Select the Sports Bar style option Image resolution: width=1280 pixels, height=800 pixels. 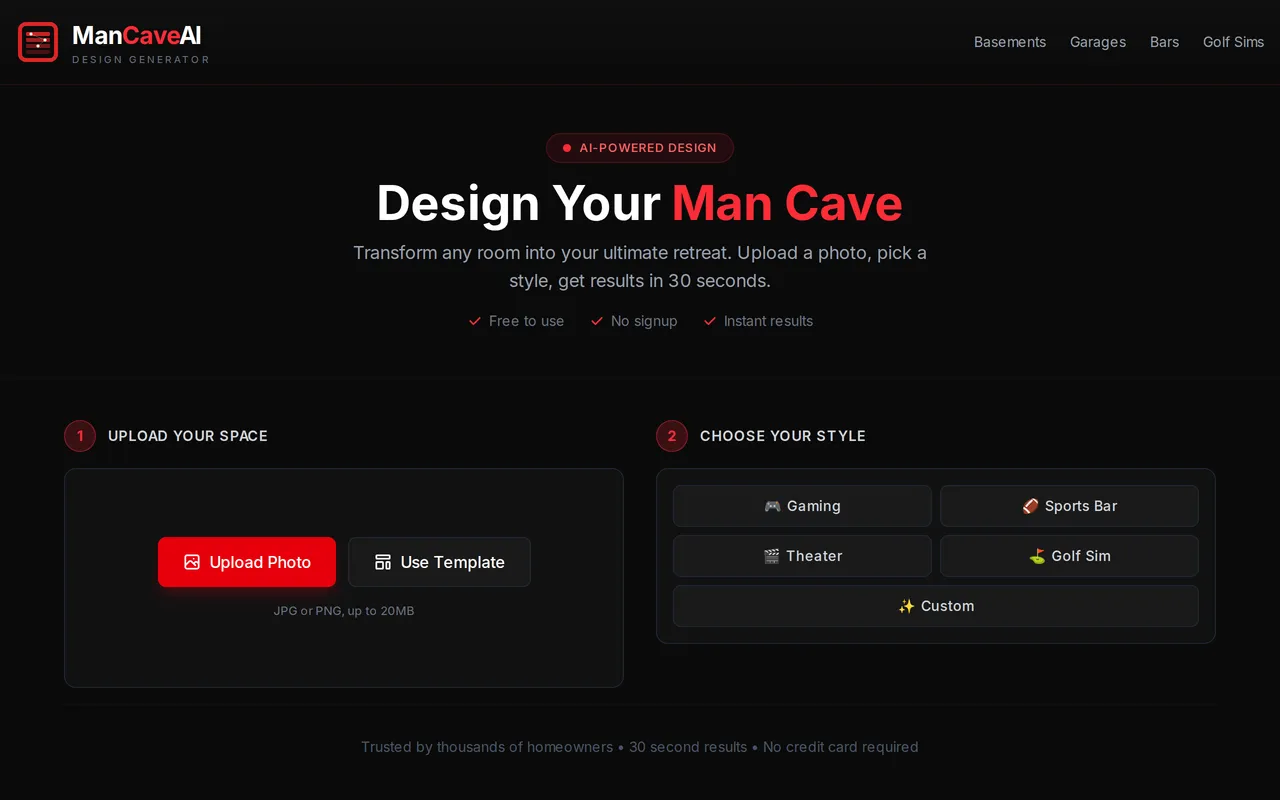(x=1069, y=506)
